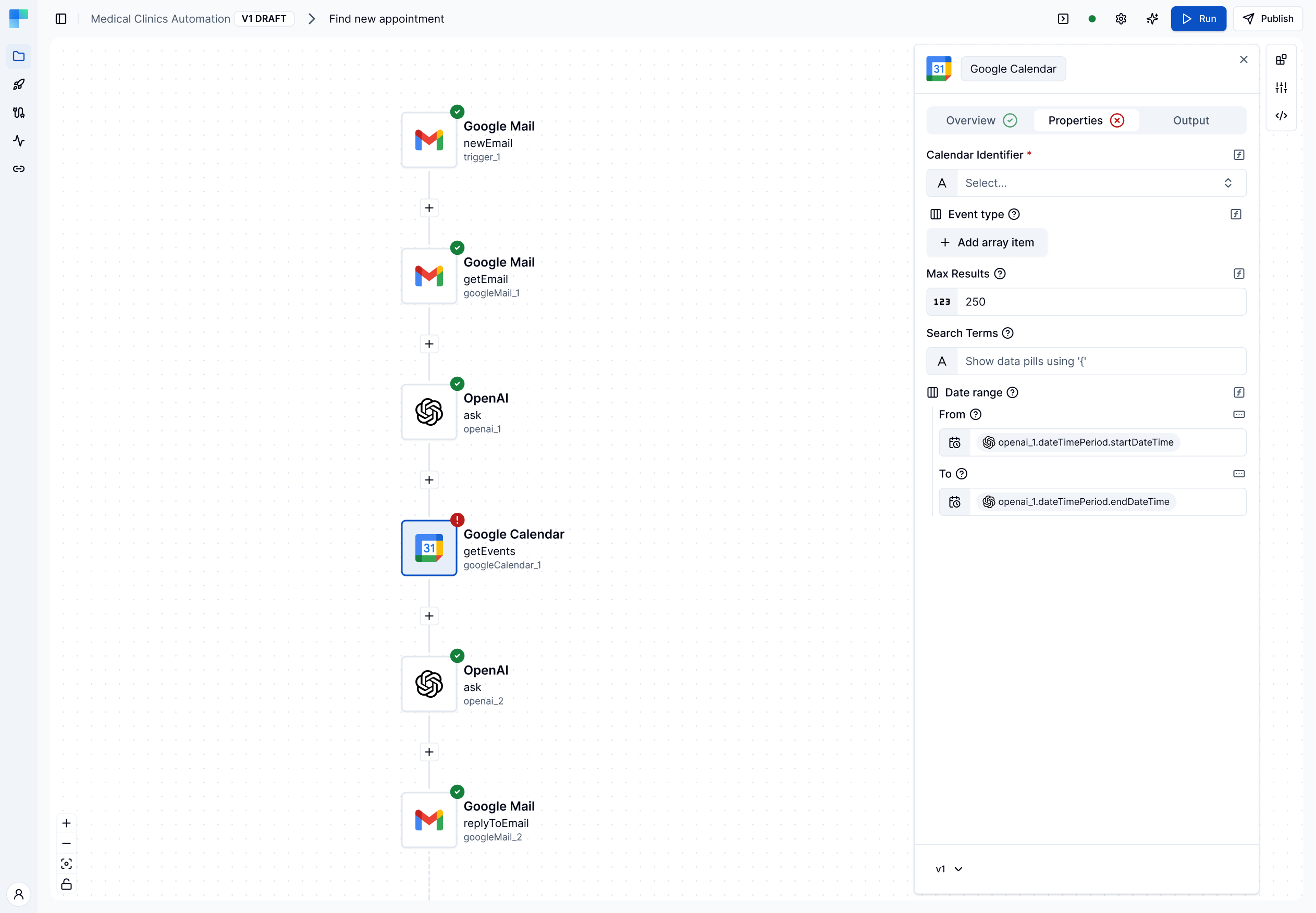The image size is (1316, 913).
Task: Toggle the canvas lock icon
Action: 66,884
